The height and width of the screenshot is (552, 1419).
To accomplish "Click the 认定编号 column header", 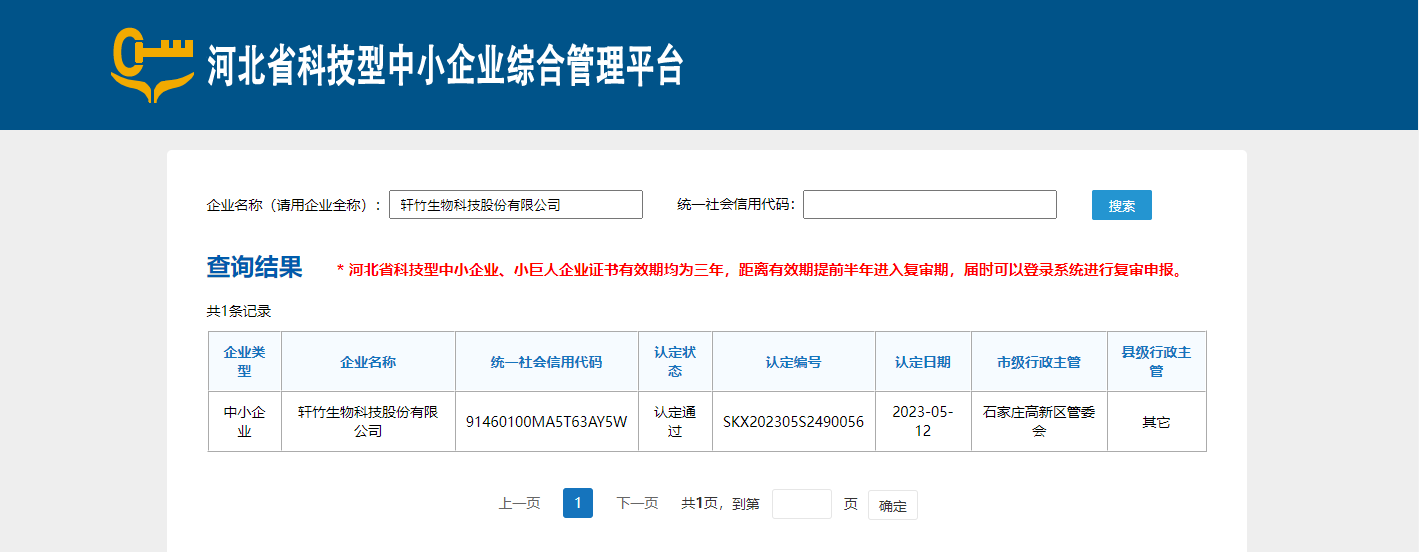I will (x=793, y=362).
